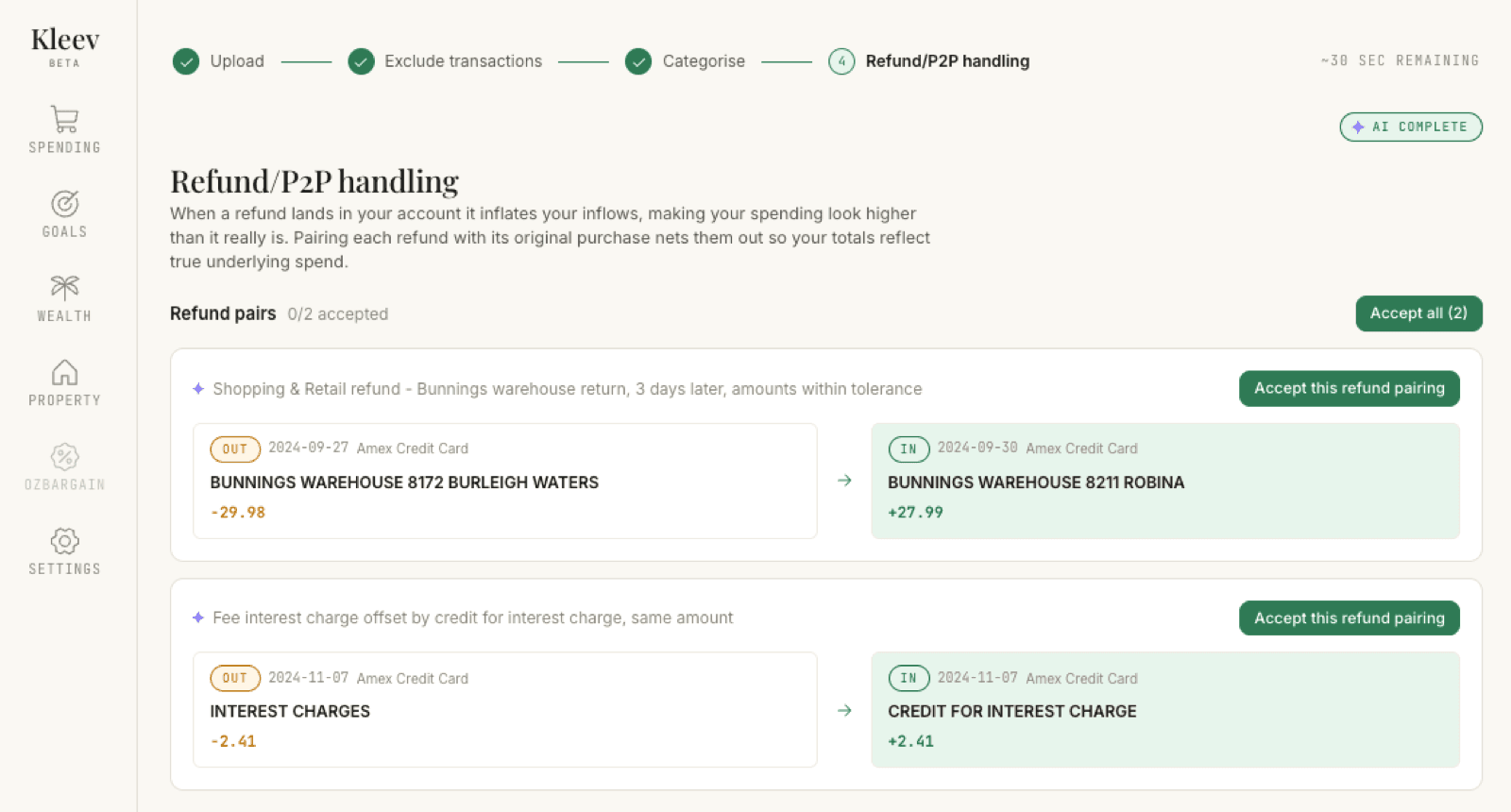Image resolution: width=1511 pixels, height=812 pixels.
Task: Click the OzBargain label in sidebar
Action: coord(64,484)
